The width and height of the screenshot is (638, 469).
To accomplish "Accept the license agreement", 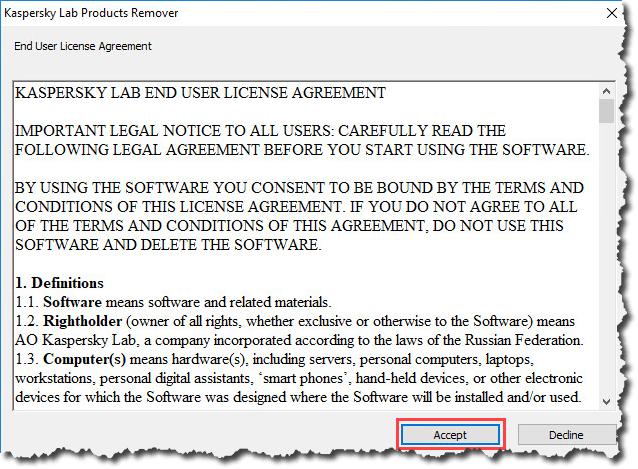I will coord(450,435).
